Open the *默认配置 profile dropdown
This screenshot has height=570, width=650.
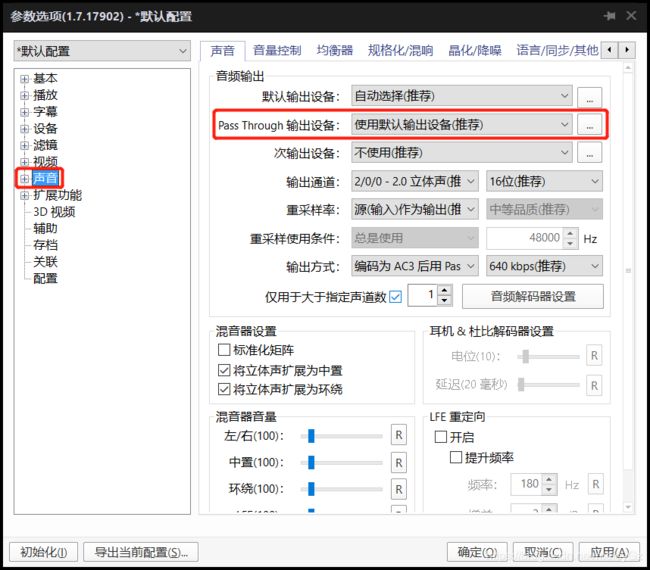click(102, 51)
